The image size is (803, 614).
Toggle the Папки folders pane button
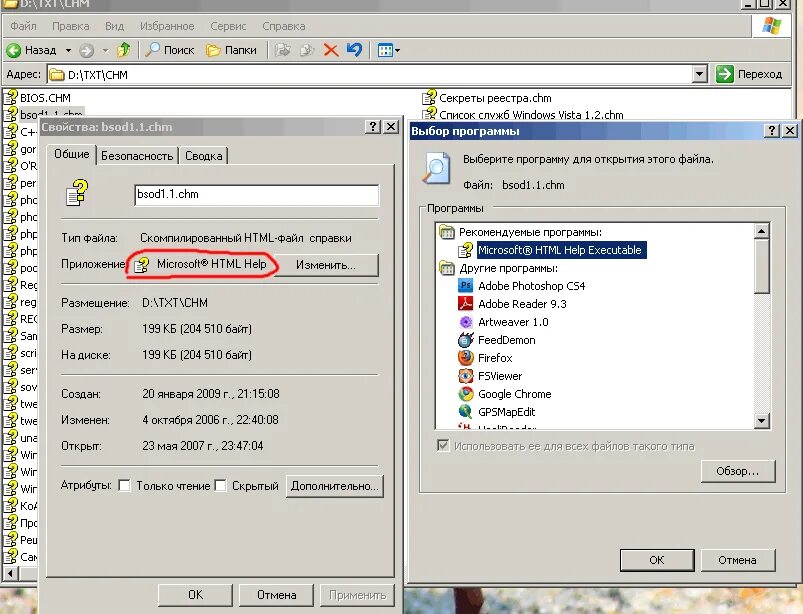pos(231,50)
